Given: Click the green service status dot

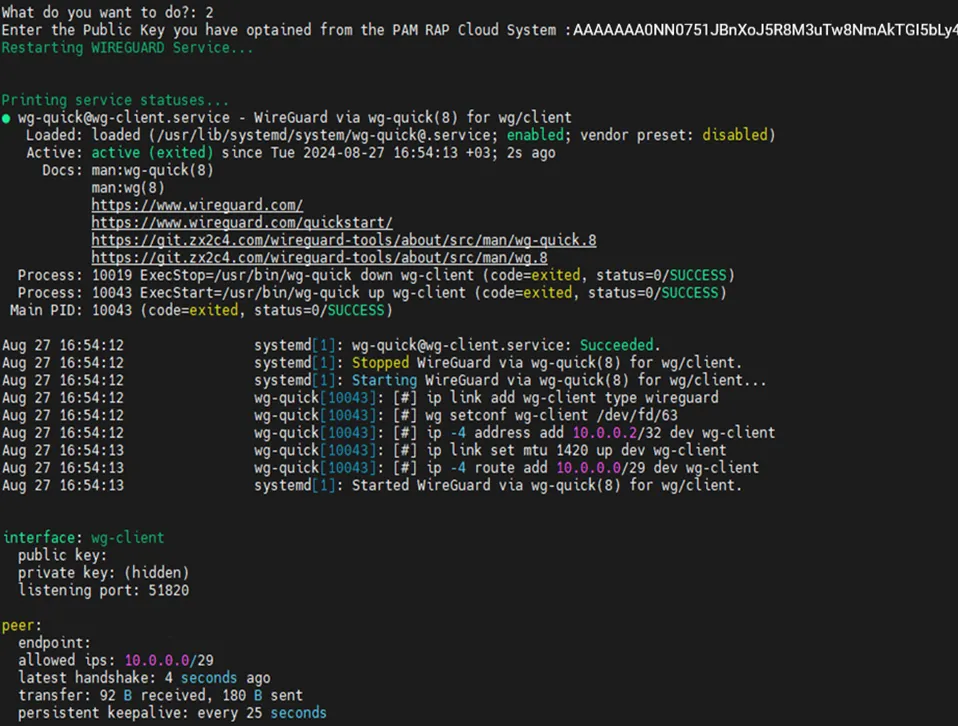Looking at the screenshot, I should coord(6,119).
